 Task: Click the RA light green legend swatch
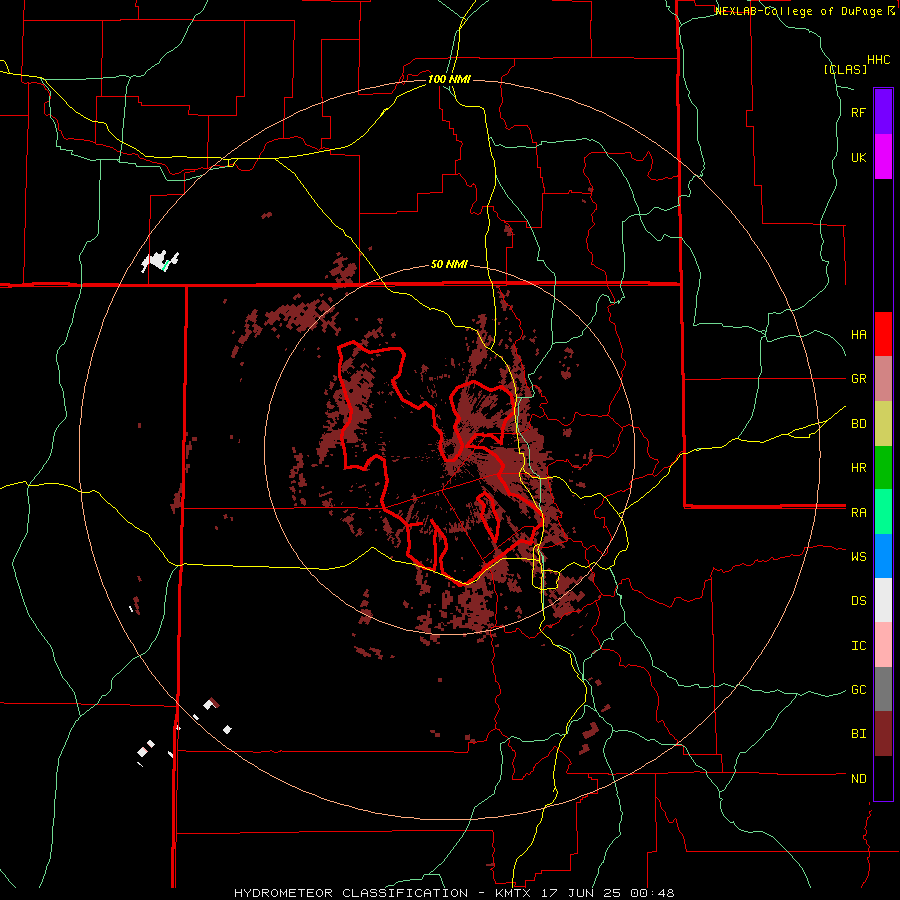coord(883,512)
